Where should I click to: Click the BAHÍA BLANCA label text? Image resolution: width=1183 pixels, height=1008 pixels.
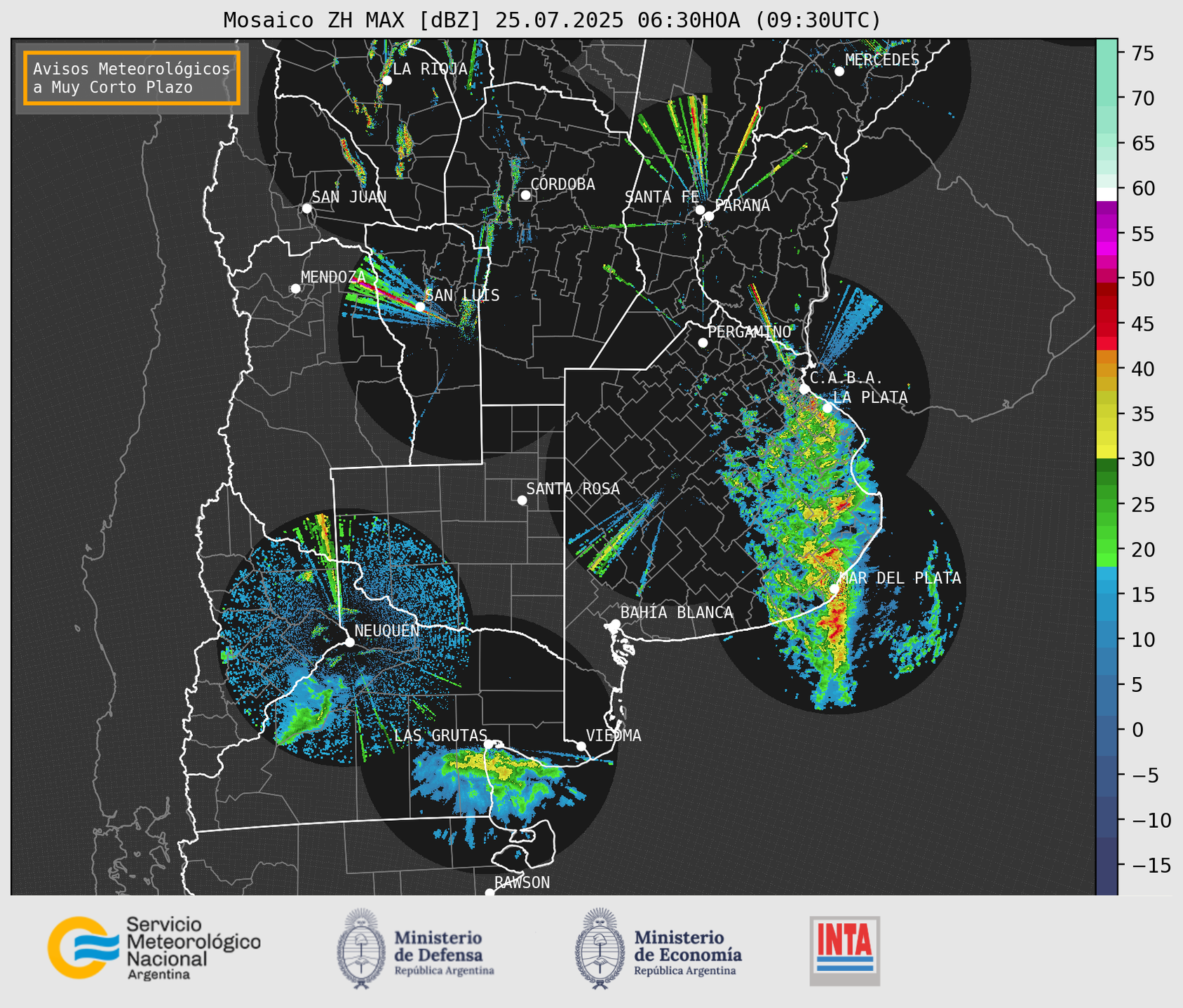coord(677,613)
